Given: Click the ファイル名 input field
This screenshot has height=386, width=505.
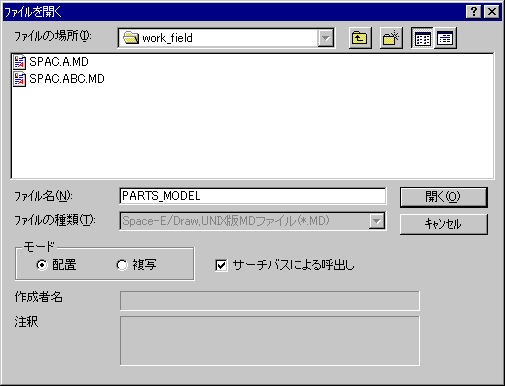Looking at the screenshot, I should pos(253,196).
